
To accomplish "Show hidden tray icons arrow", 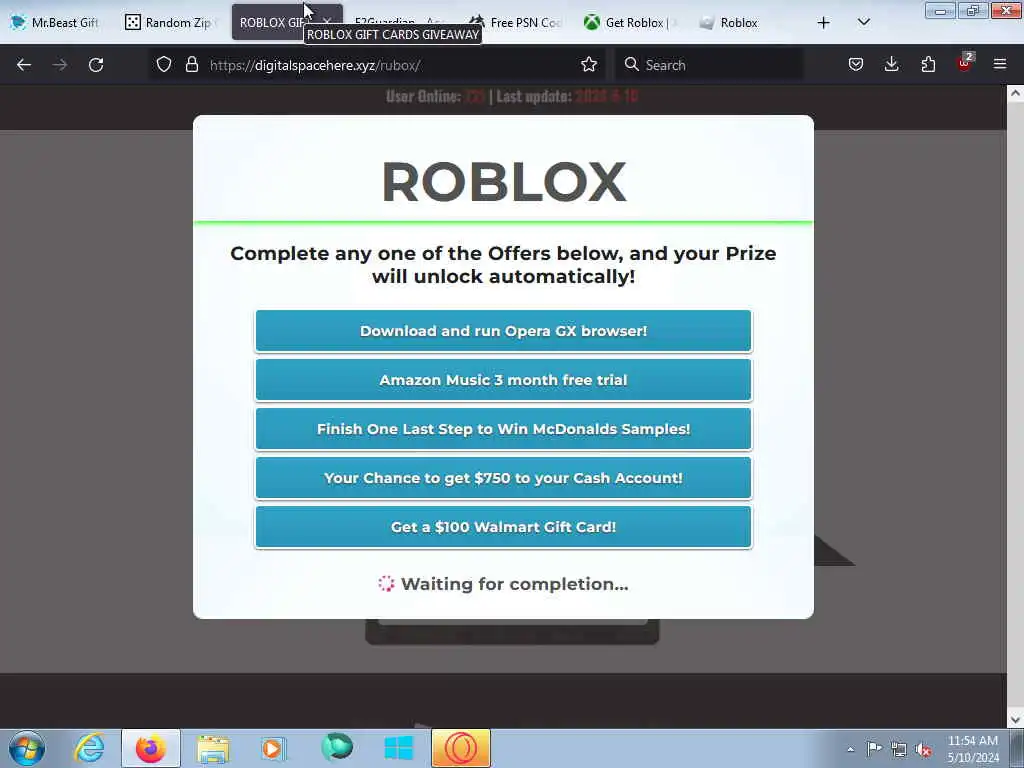I will click(x=850, y=750).
